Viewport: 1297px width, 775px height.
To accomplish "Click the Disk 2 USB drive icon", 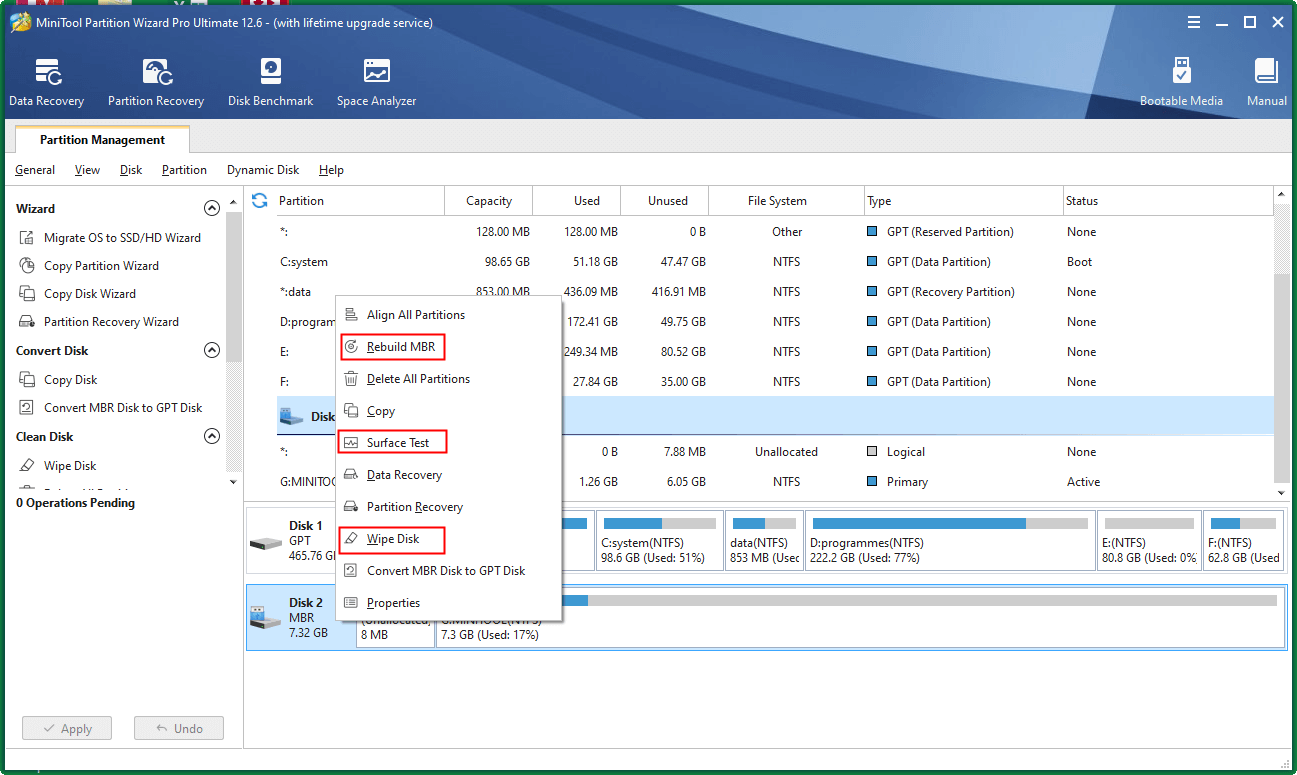I will [x=265, y=618].
